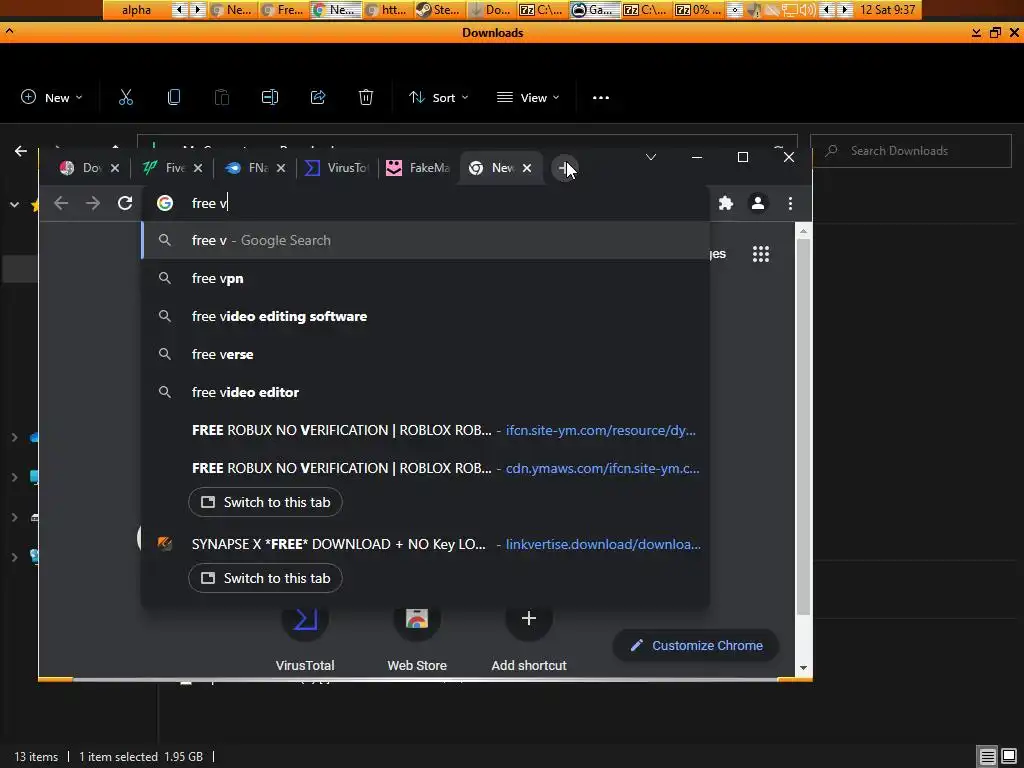Click the network icon in the system tray
Viewport: 1024px width, 768px height.
(x=790, y=10)
